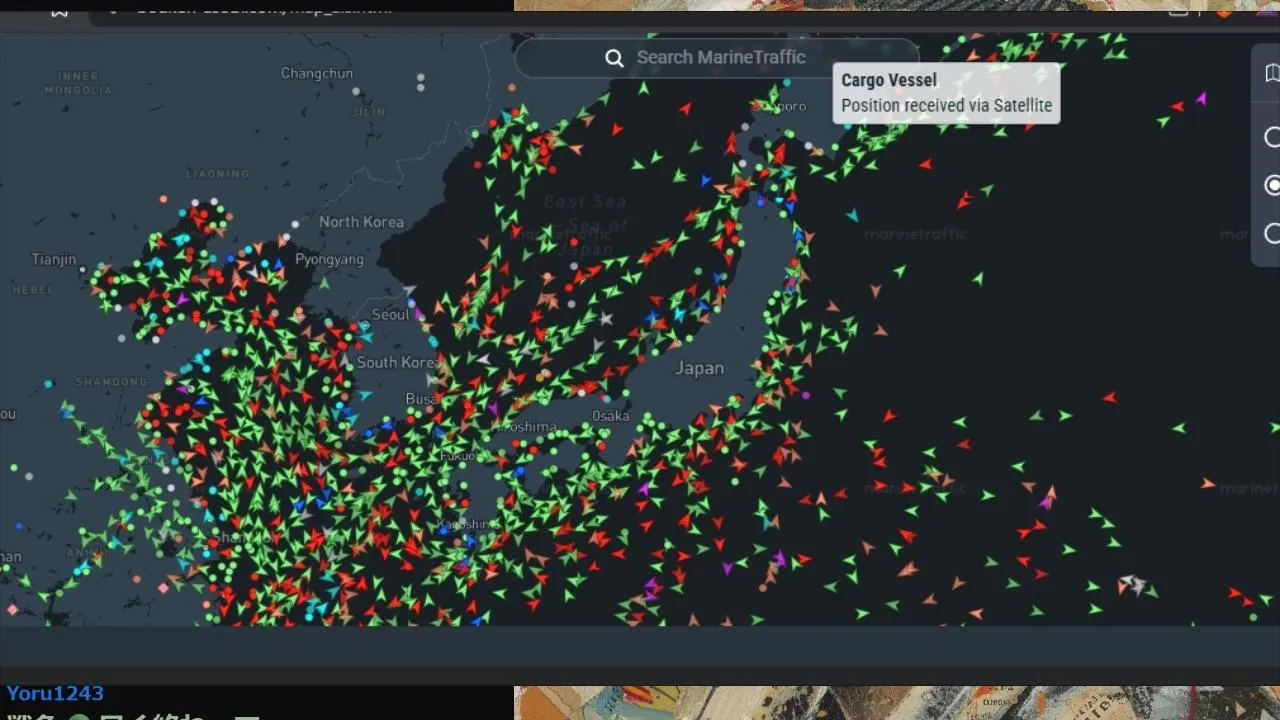The width and height of the screenshot is (1280, 720).
Task: Click the Search MarineTraffic input field
Action: pos(716,58)
